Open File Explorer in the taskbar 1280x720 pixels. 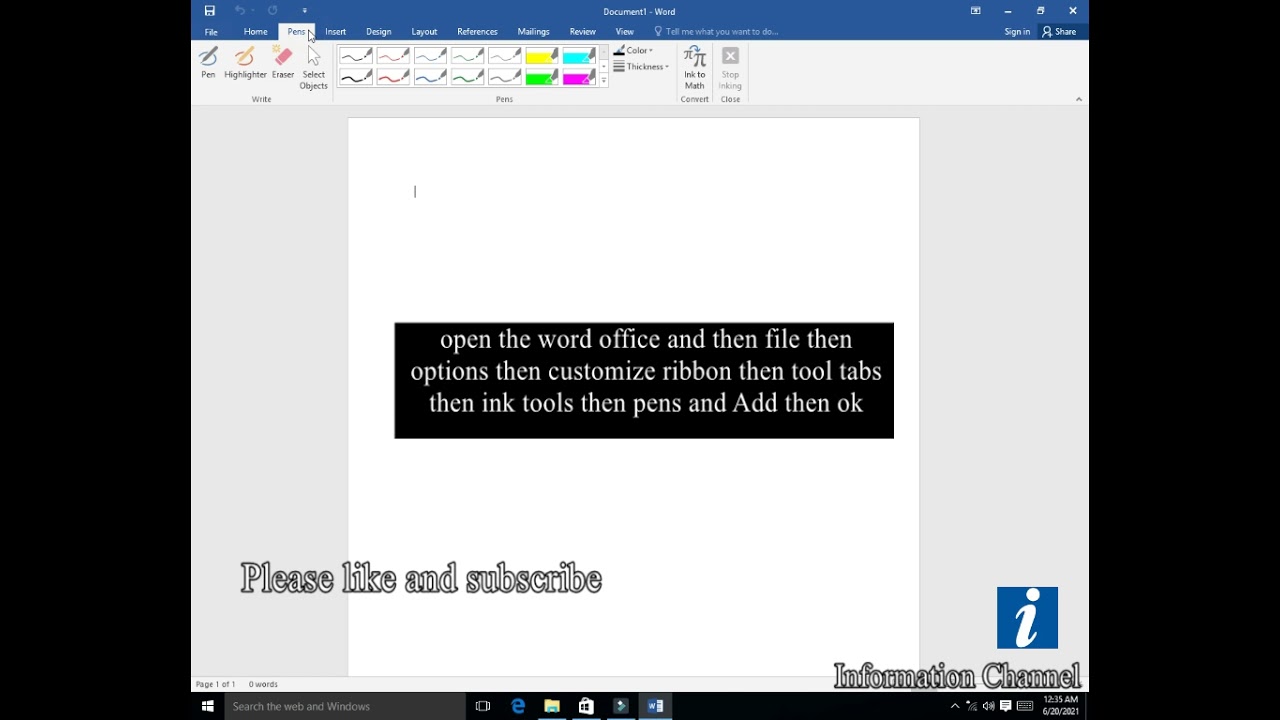click(x=552, y=706)
